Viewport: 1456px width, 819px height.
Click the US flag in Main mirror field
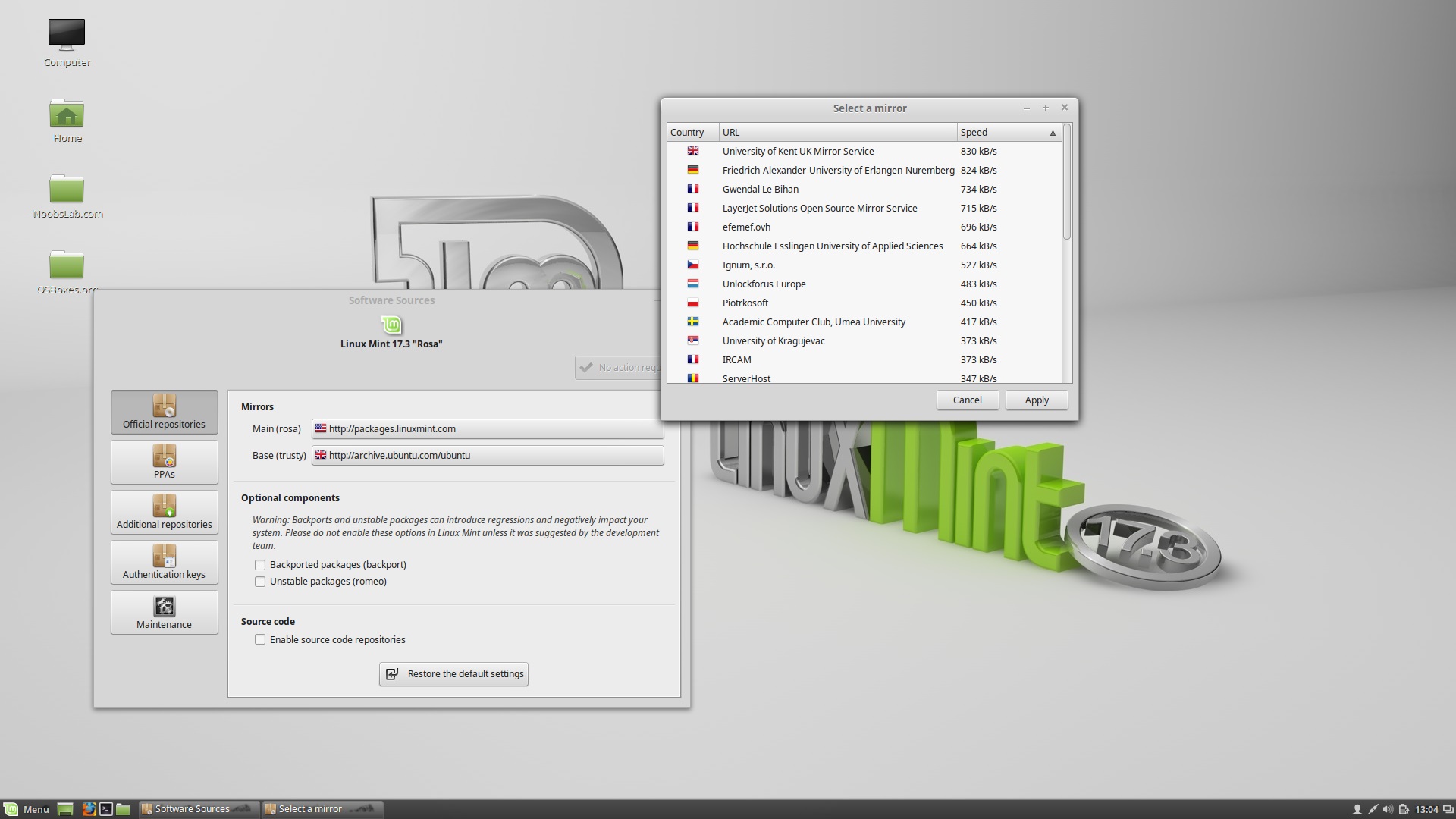coord(321,428)
